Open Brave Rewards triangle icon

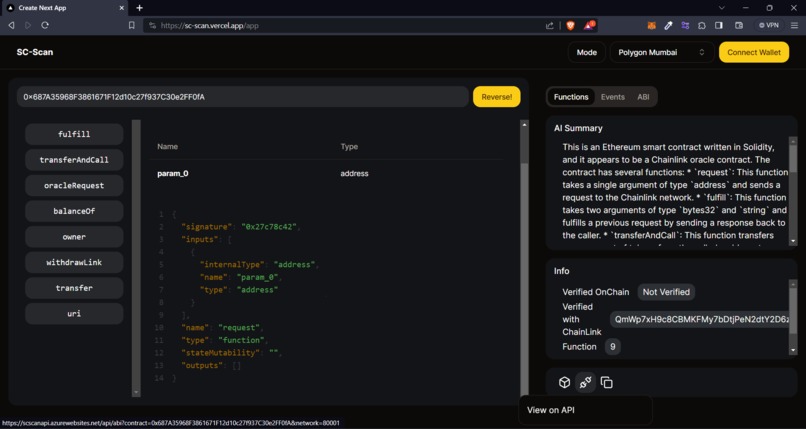(x=589, y=25)
